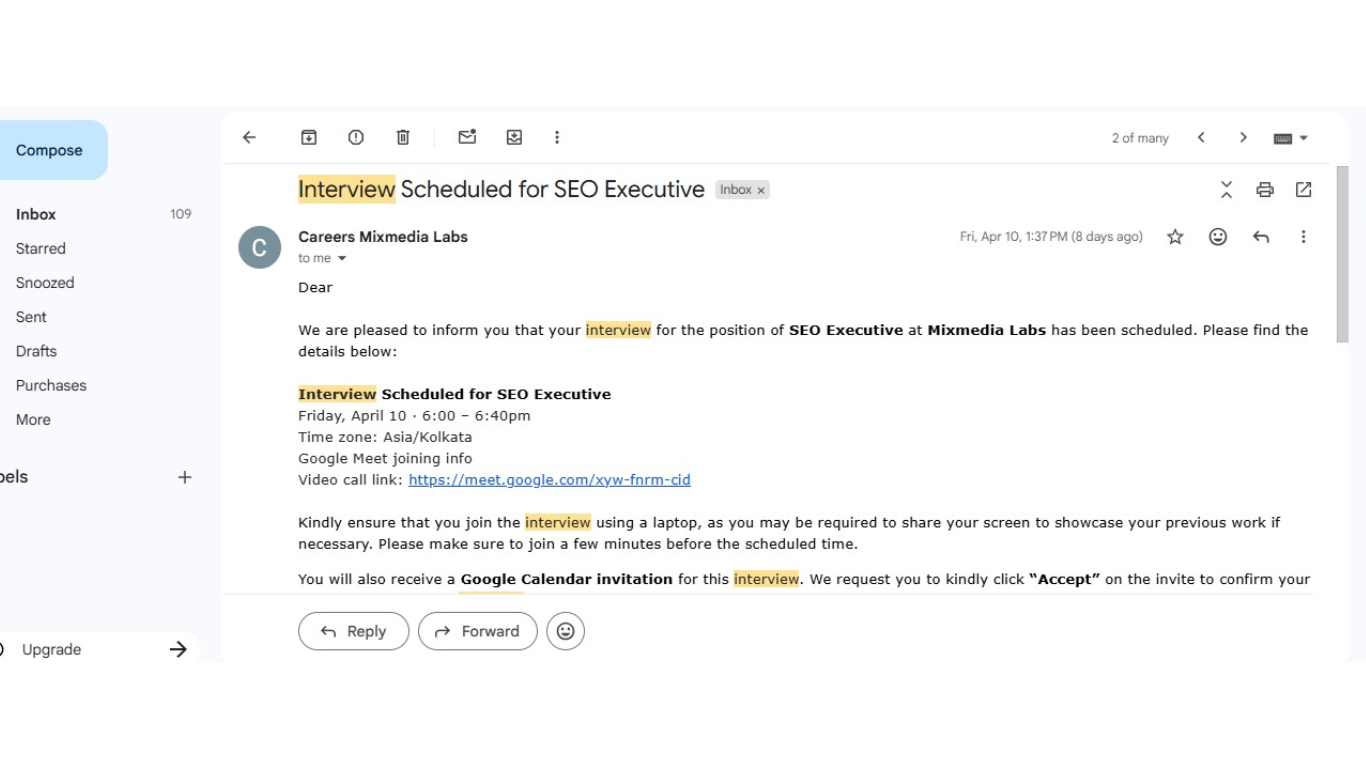Archive this email
The height and width of the screenshot is (768, 1366).
pyautogui.click(x=309, y=138)
